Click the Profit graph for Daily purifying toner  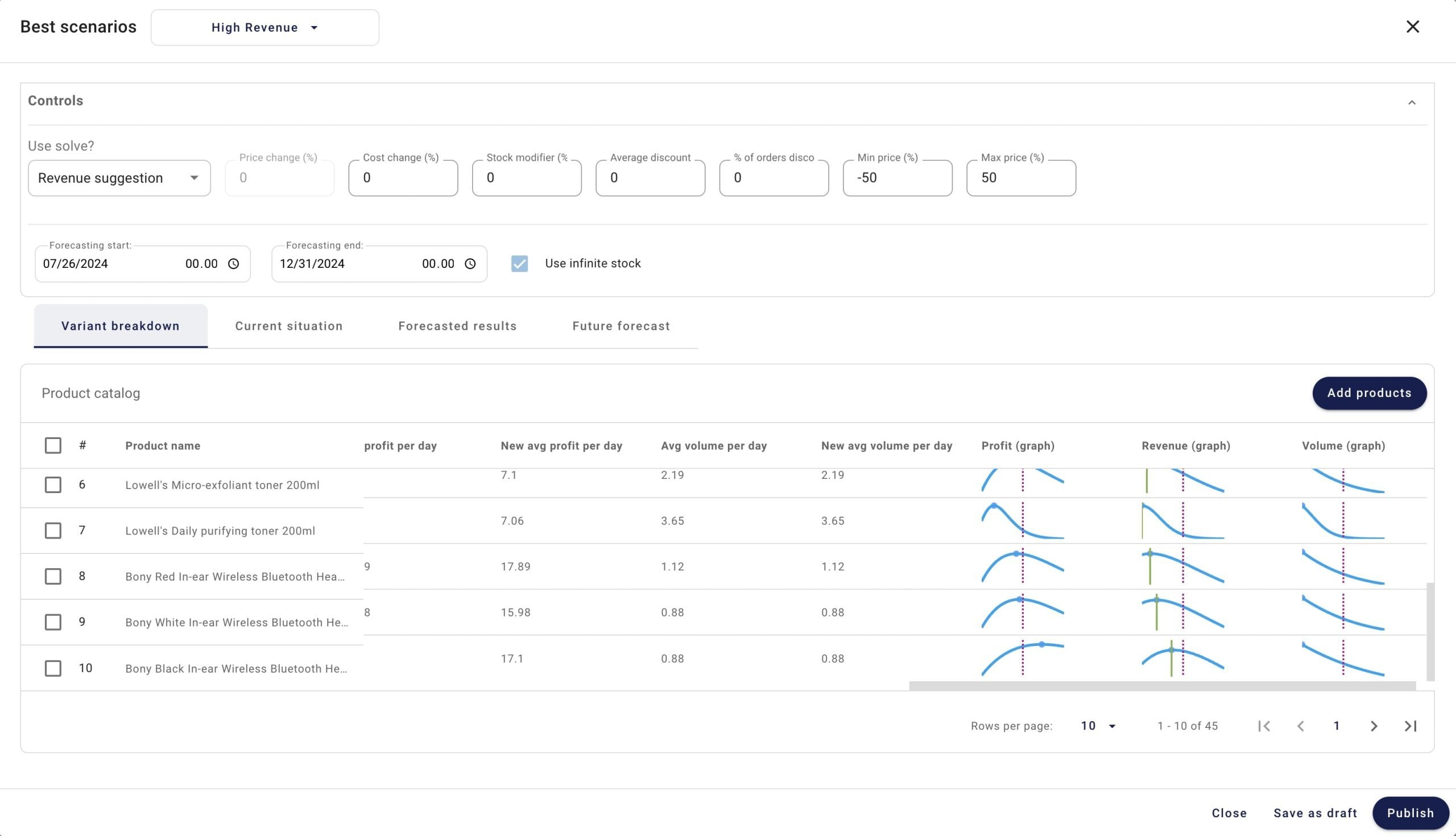pyautogui.click(x=1023, y=521)
